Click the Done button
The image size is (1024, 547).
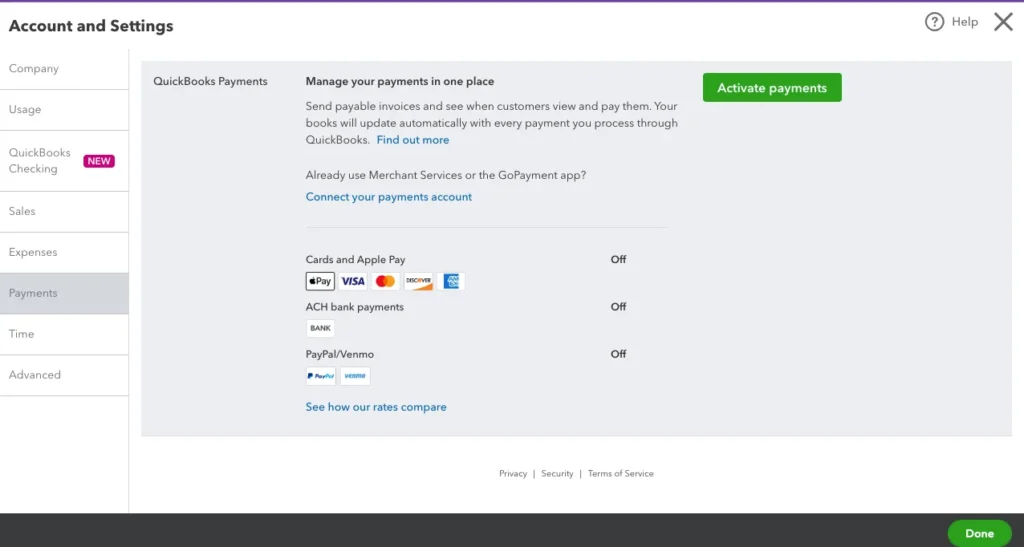[x=979, y=533]
